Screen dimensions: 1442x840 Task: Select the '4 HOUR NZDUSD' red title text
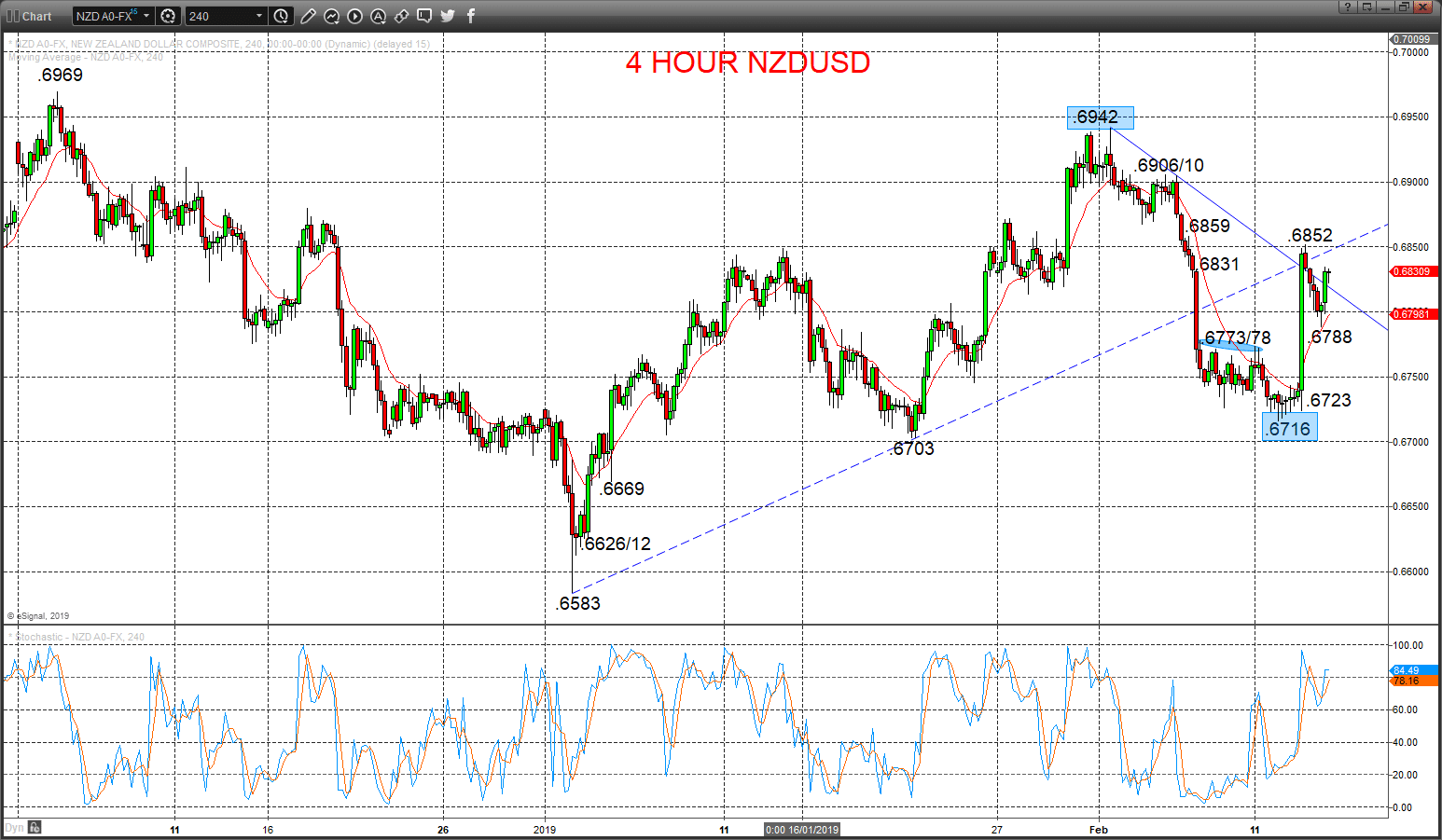(x=748, y=62)
